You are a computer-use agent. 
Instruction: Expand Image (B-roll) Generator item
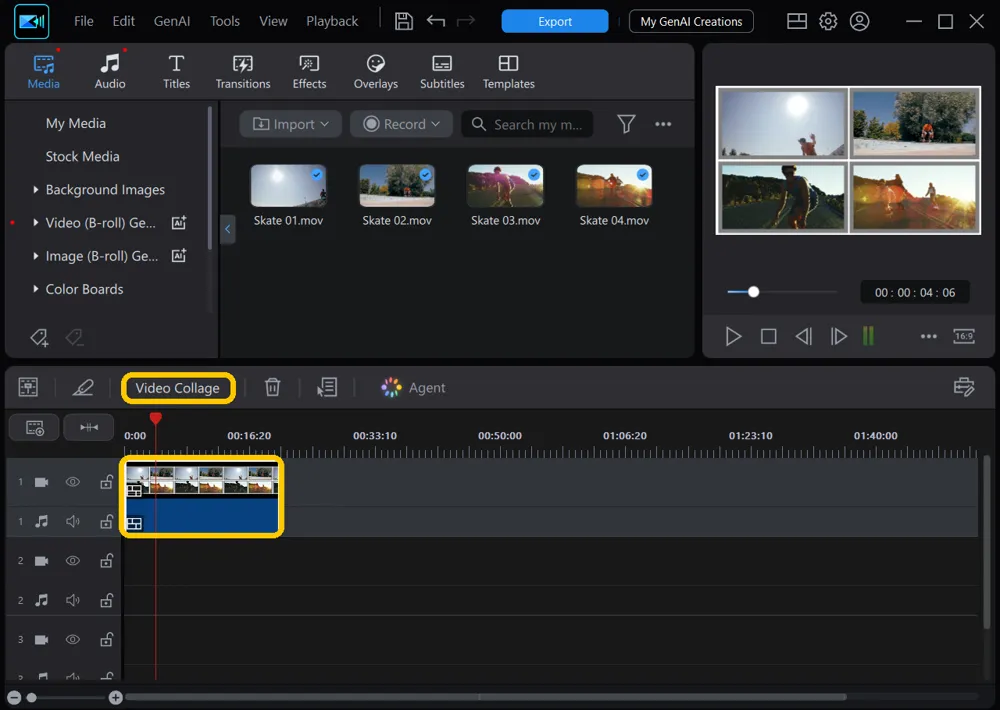tap(36, 256)
